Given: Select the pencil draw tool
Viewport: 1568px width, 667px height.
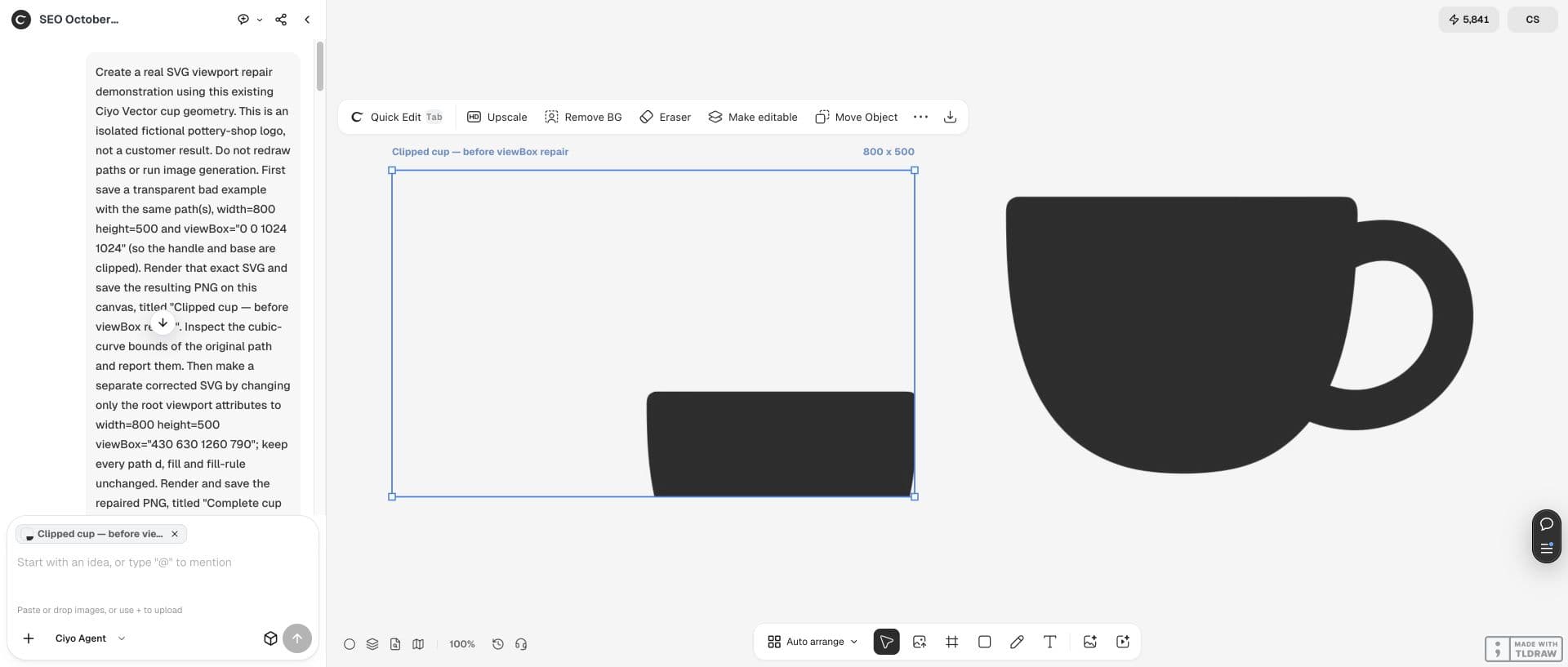Looking at the screenshot, I should 1017,642.
